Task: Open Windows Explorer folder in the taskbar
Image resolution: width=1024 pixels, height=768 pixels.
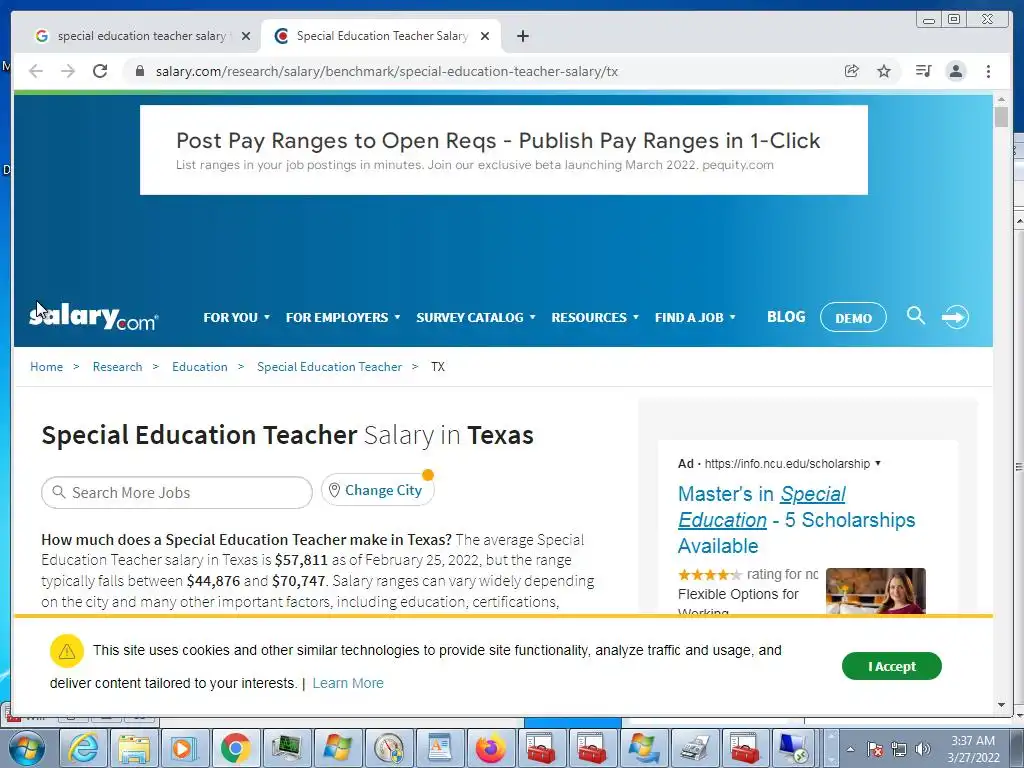Action: coord(134,748)
